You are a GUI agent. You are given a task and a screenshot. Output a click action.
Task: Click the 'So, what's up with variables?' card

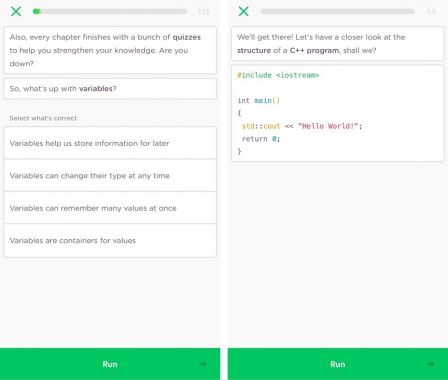tap(110, 89)
